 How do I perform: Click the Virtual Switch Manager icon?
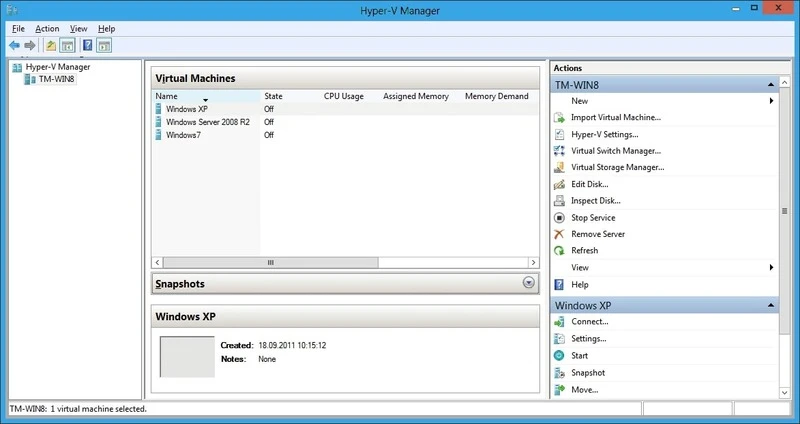[x=559, y=151]
